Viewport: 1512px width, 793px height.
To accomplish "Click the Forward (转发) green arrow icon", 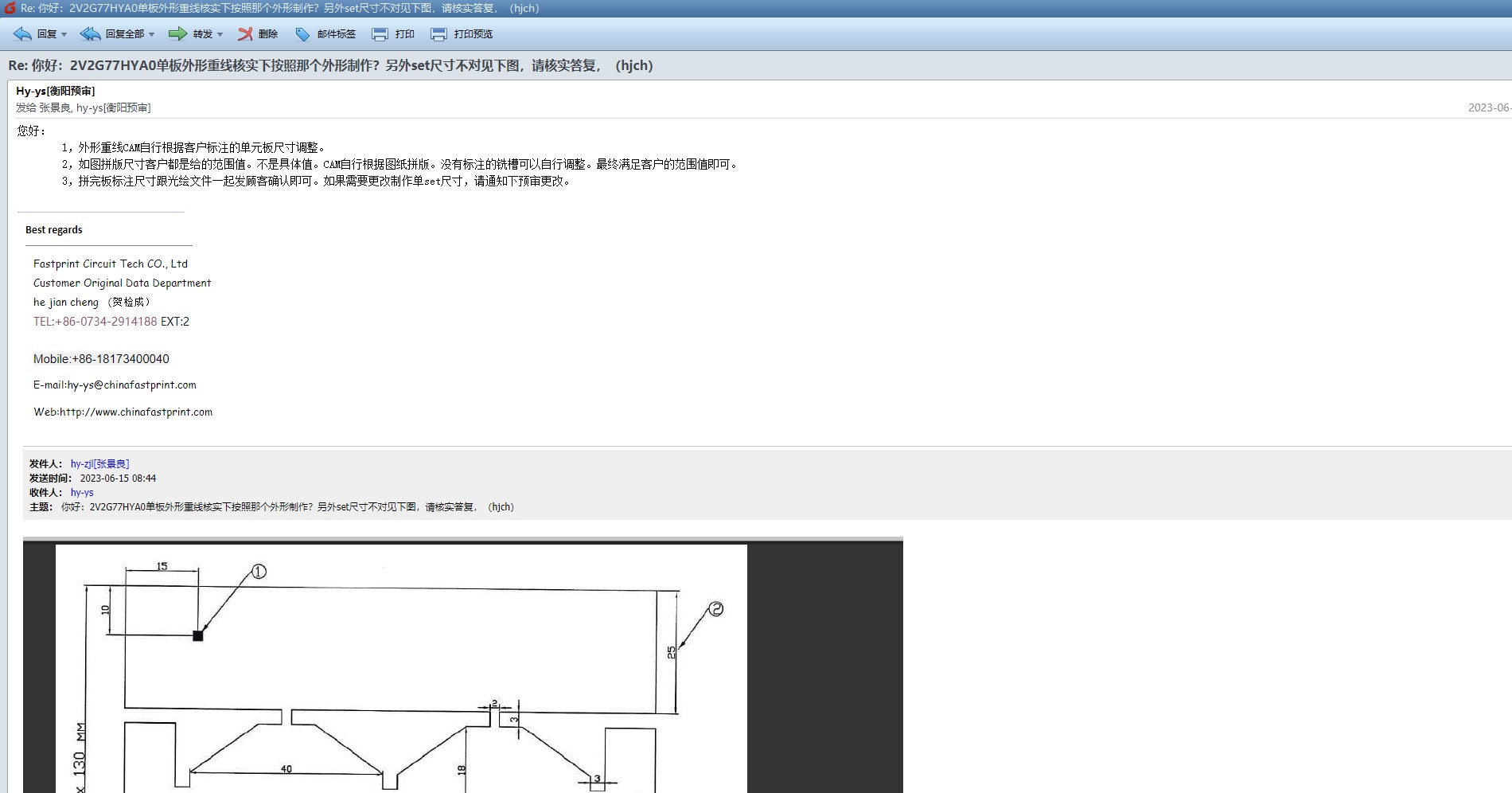I will point(177,34).
